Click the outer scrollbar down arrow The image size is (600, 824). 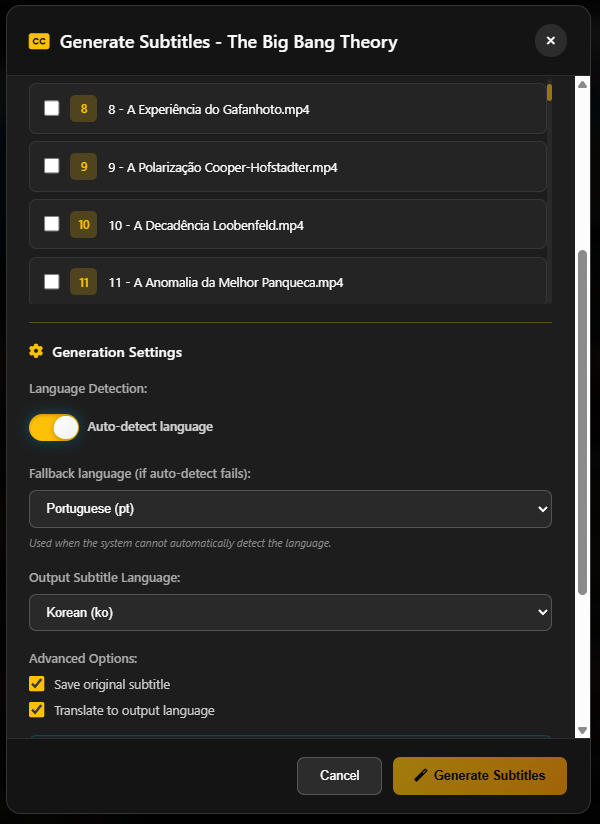[582, 730]
